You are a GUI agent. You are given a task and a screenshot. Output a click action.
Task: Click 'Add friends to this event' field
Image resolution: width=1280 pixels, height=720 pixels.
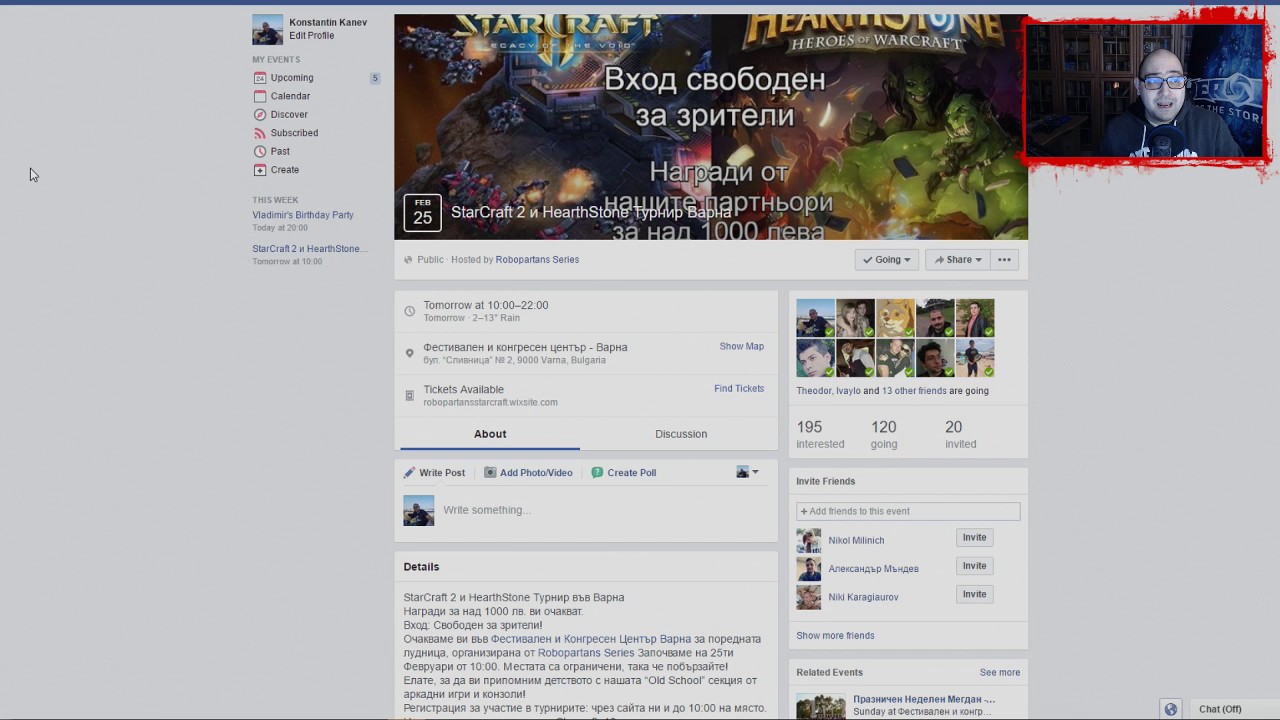pos(908,511)
